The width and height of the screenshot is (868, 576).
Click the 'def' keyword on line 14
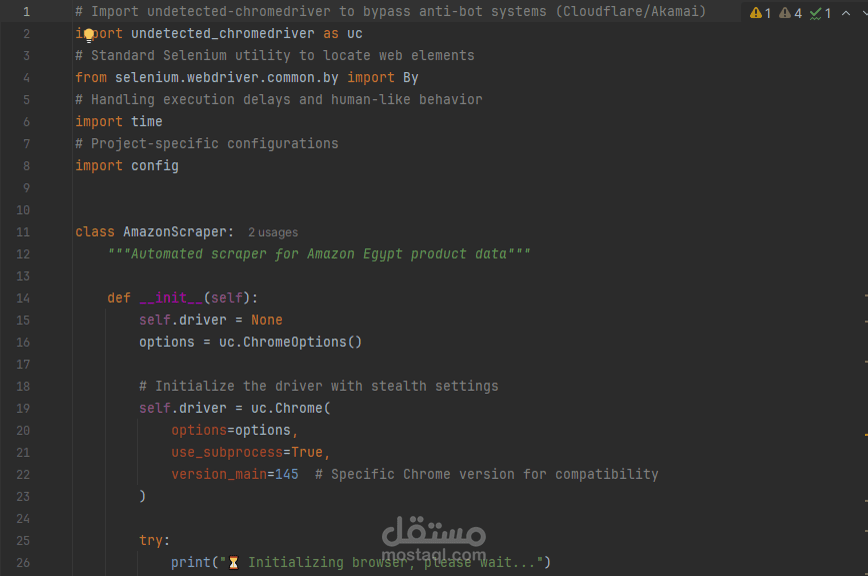[x=119, y=298]
